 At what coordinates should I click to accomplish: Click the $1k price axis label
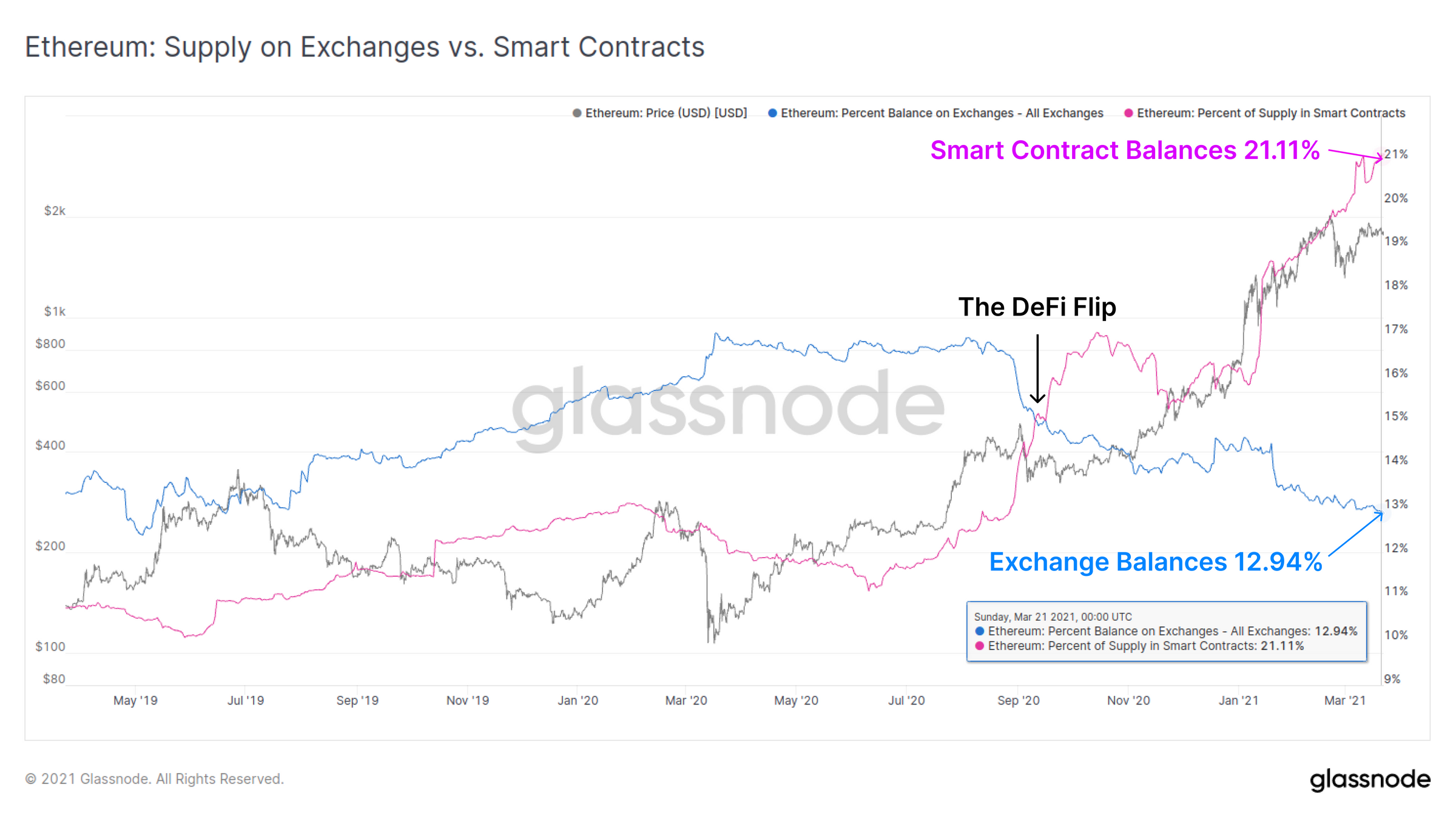55,312
